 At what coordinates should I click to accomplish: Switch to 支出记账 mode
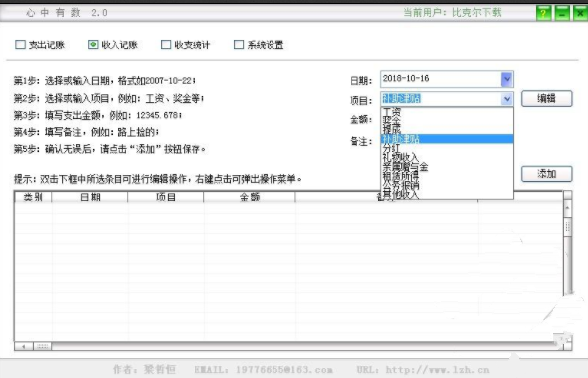pyautogui.click(x=40, y=45)
